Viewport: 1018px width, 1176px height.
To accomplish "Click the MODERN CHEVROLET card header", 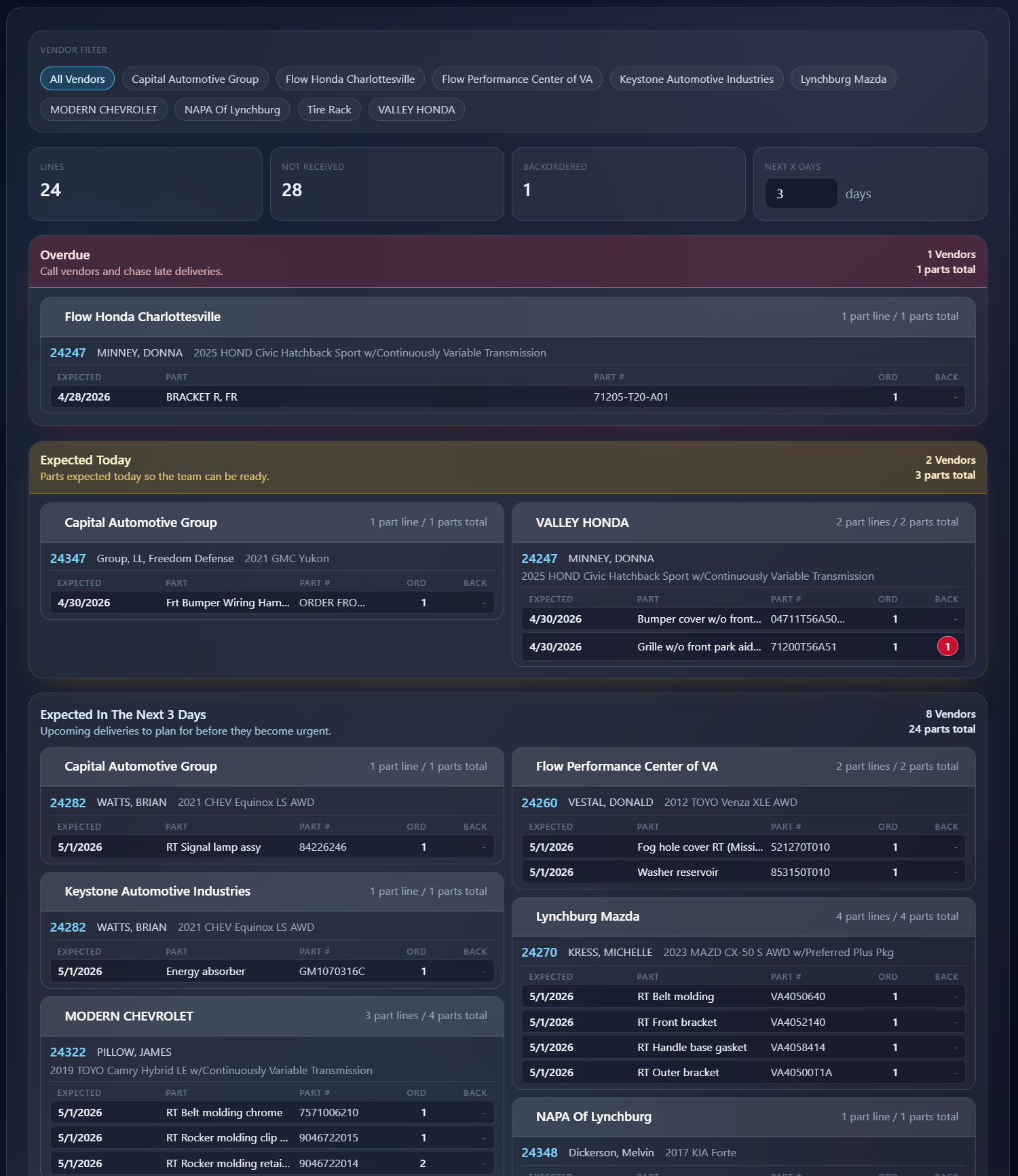I will point(272,1016).
